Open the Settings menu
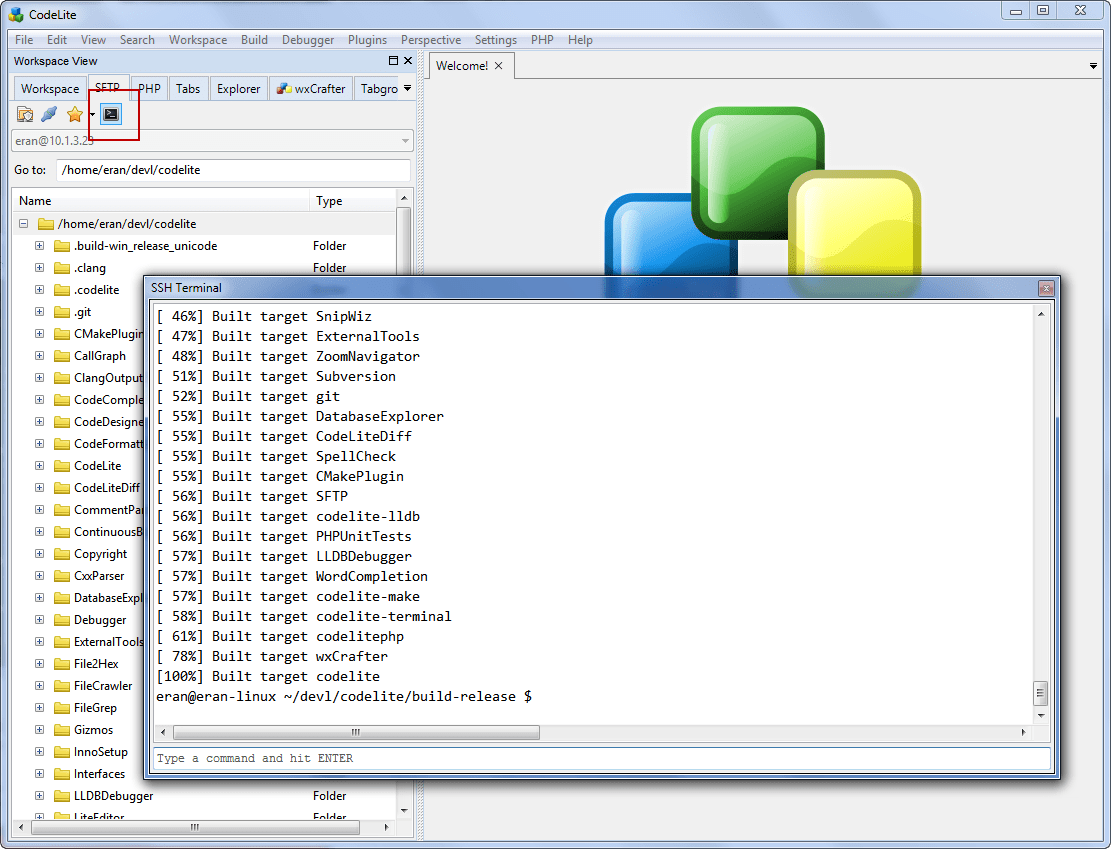Viewport: 1111px width, 849px height. (x=495, y=40)
